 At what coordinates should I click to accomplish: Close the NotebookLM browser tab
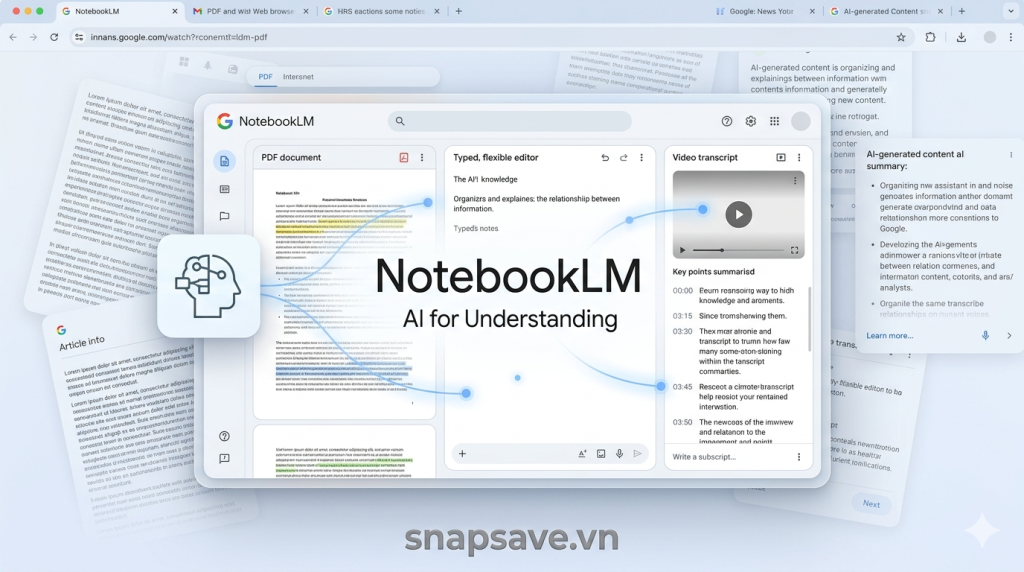174,11
